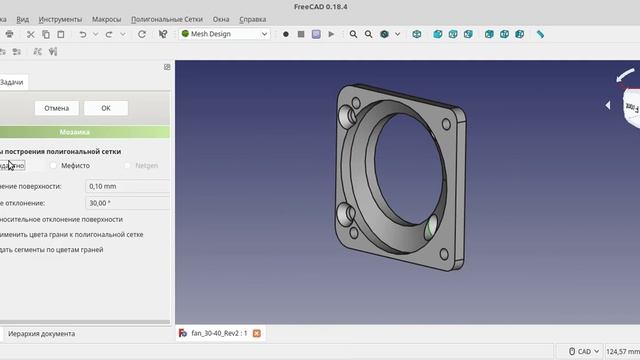Select the Стандартно meshing option
The height and width of the screenshot is (360, 640).
coord(12,165)
